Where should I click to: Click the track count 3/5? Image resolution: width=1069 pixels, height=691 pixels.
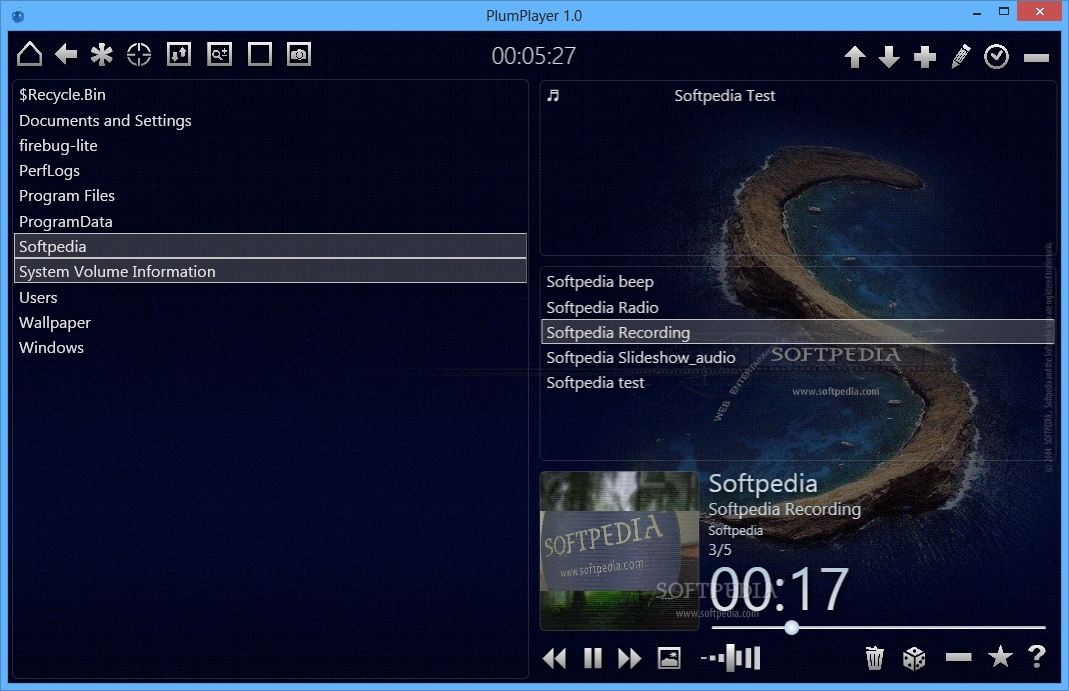tap(720, 549)
